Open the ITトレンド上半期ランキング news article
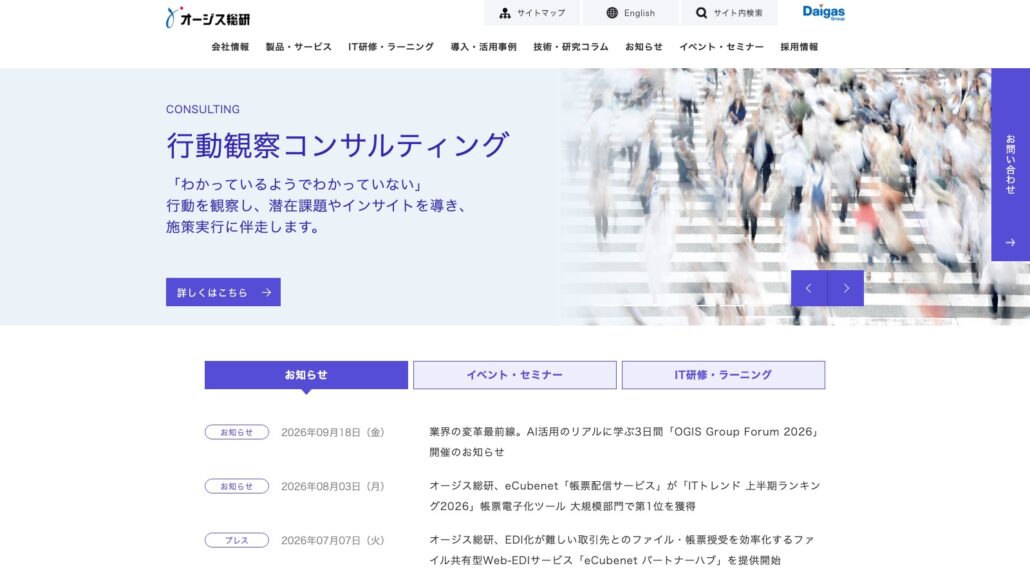This screenshot has width=1030, height=579. 625,496
